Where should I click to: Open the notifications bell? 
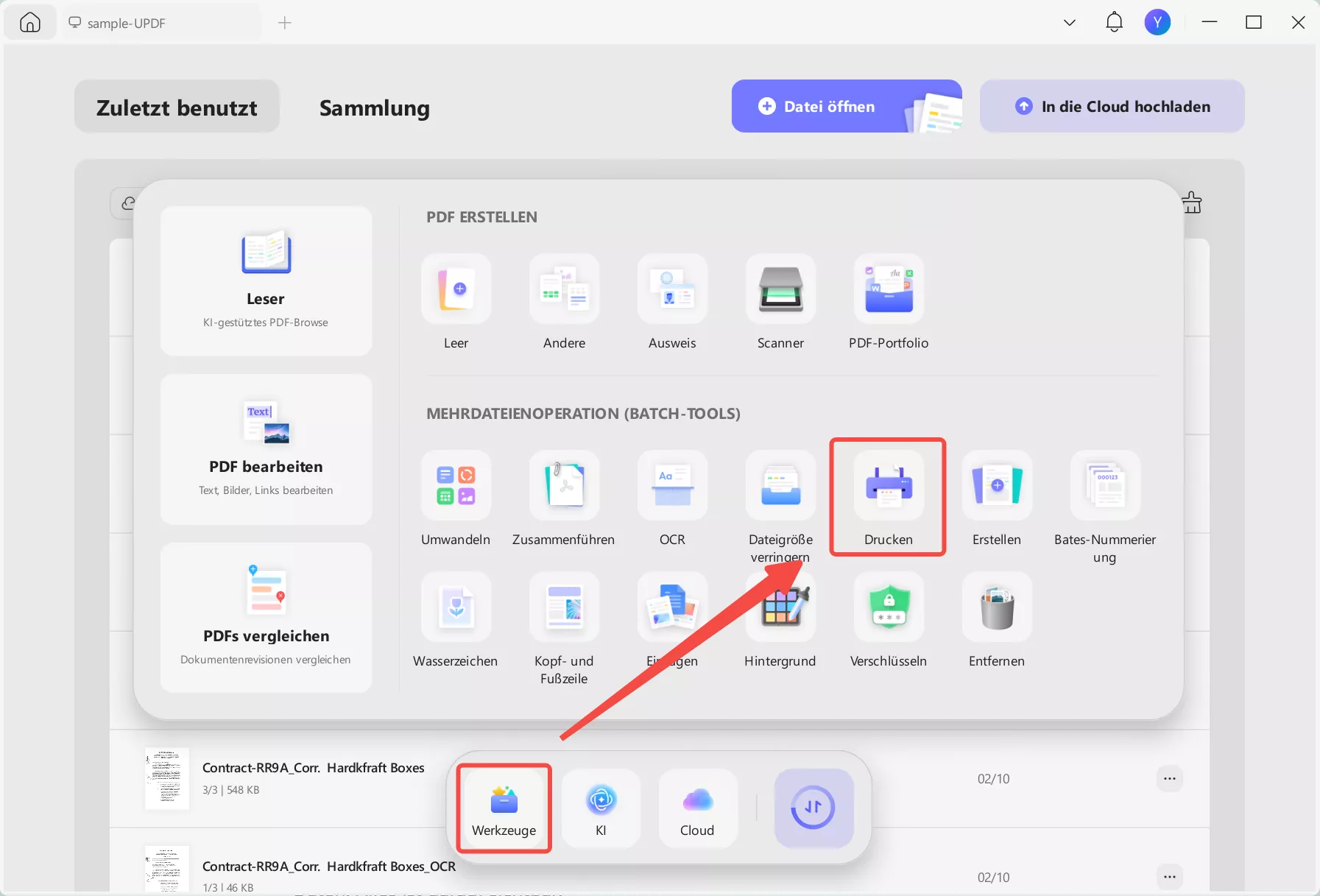1115,22
